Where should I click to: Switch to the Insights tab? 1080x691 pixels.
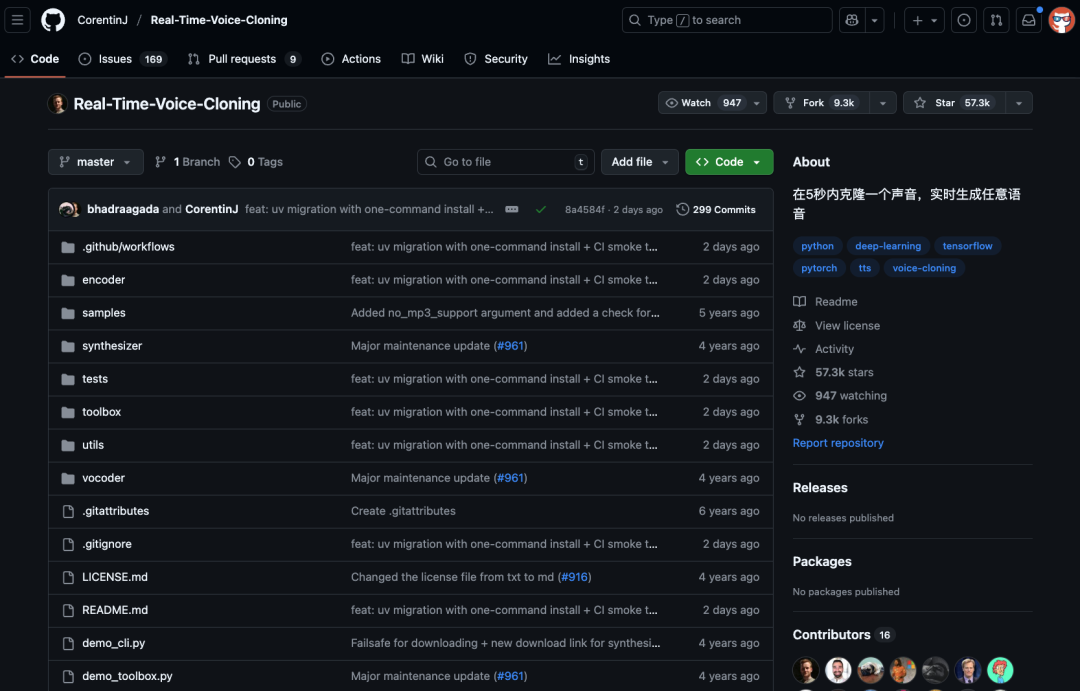579,59
